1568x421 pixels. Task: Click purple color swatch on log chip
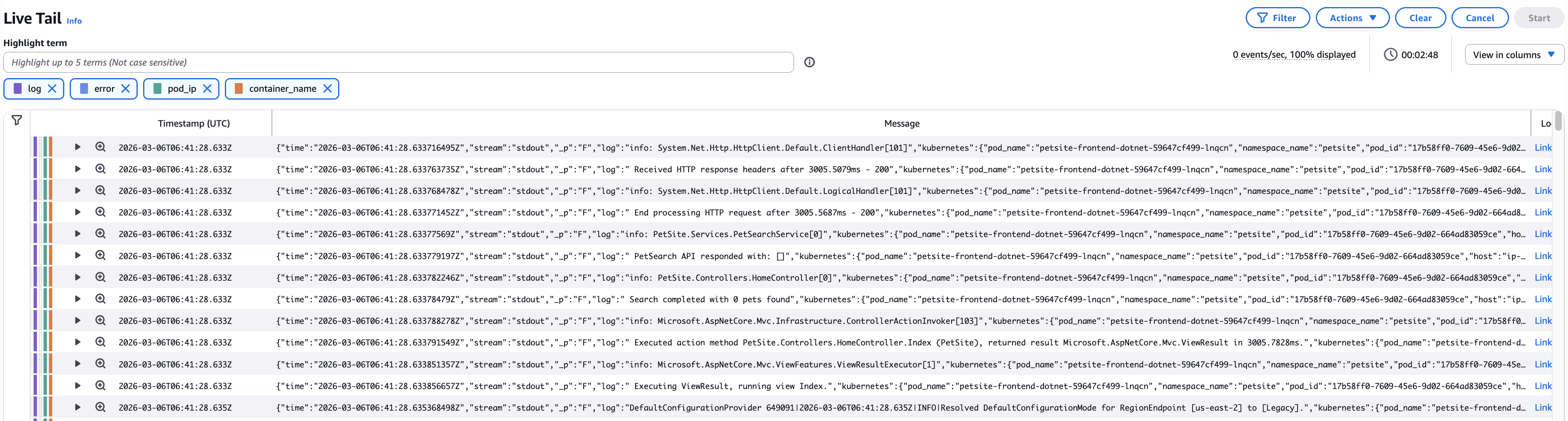click(x=18, y=88)
